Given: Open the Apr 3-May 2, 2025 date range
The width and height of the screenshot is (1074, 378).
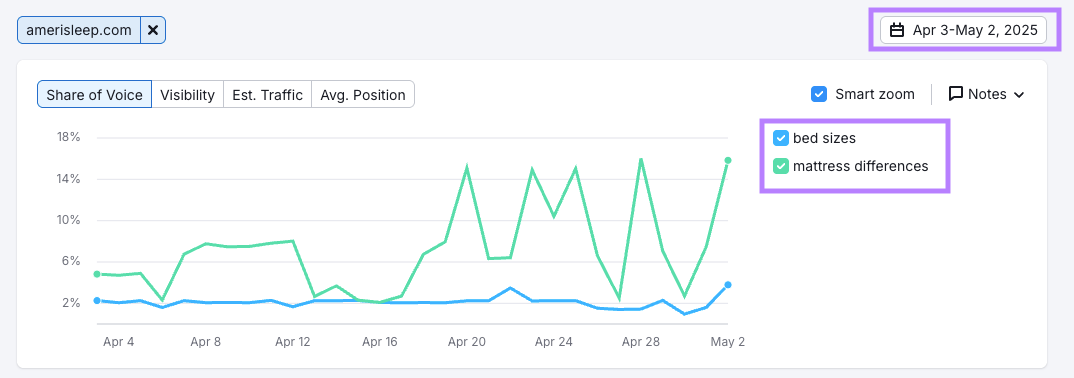Looking at the screenshot, I should click(x=963, y=30).
